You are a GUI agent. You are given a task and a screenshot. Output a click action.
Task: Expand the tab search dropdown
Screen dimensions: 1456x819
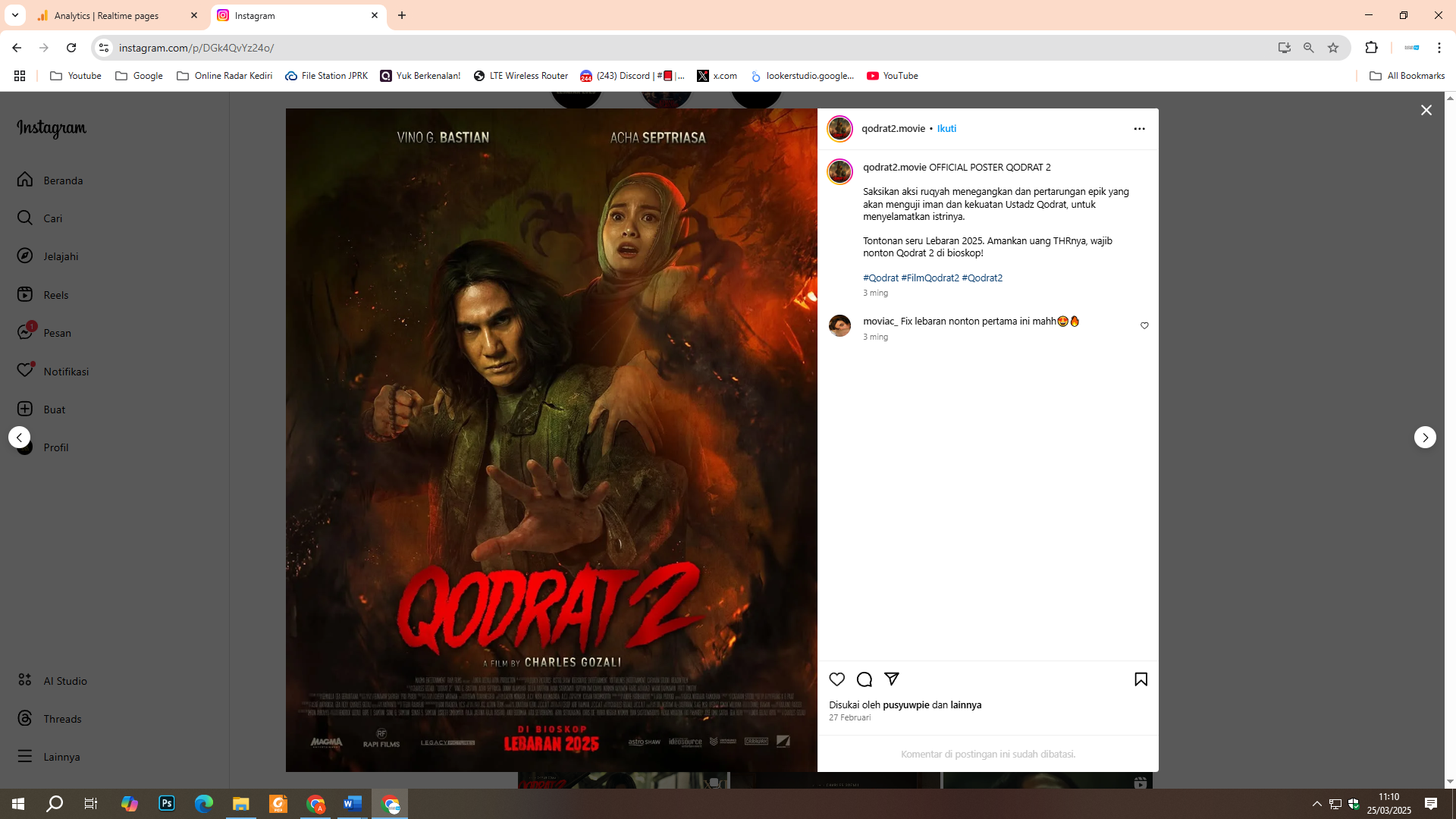pyautogui.click(x=14, y=15)
